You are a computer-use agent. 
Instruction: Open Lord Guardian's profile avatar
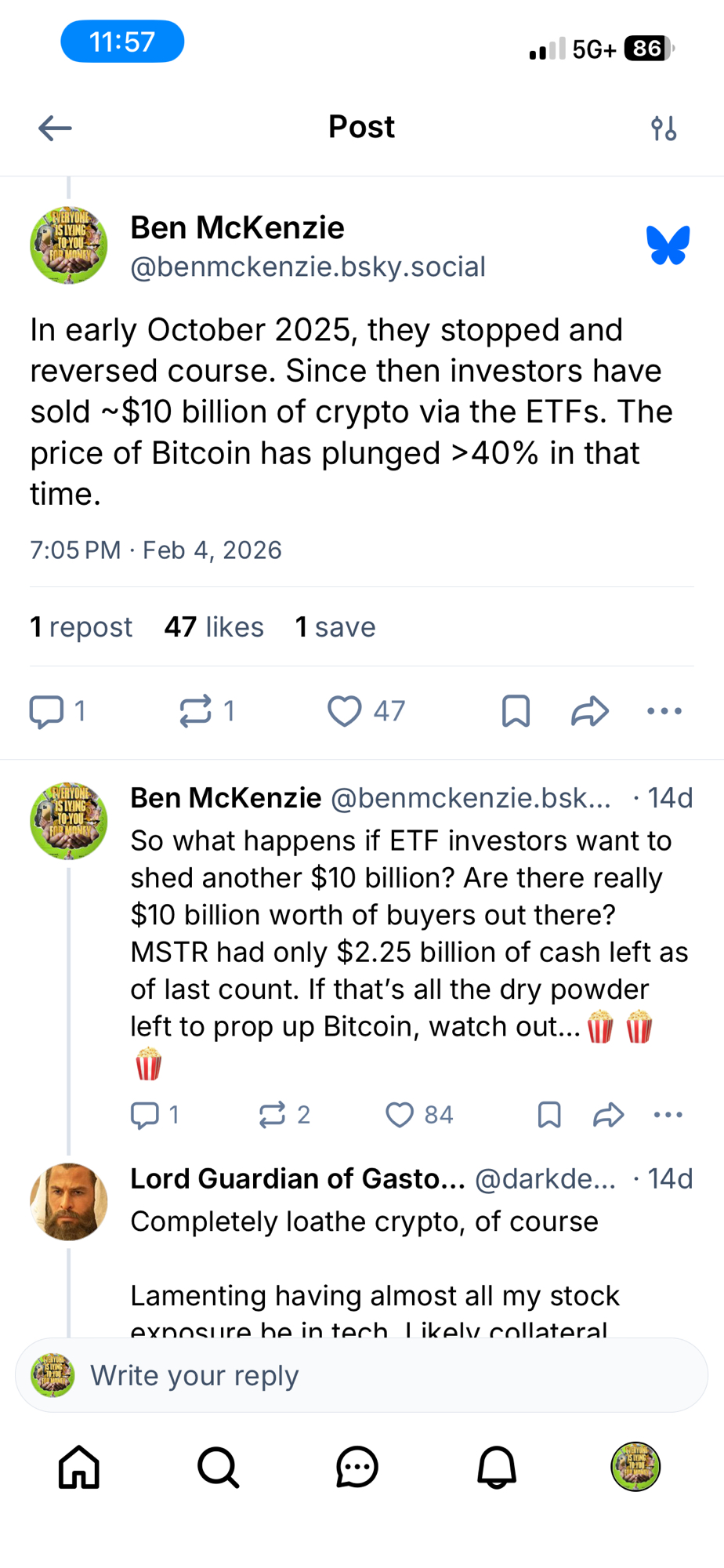click(69, 1202)
